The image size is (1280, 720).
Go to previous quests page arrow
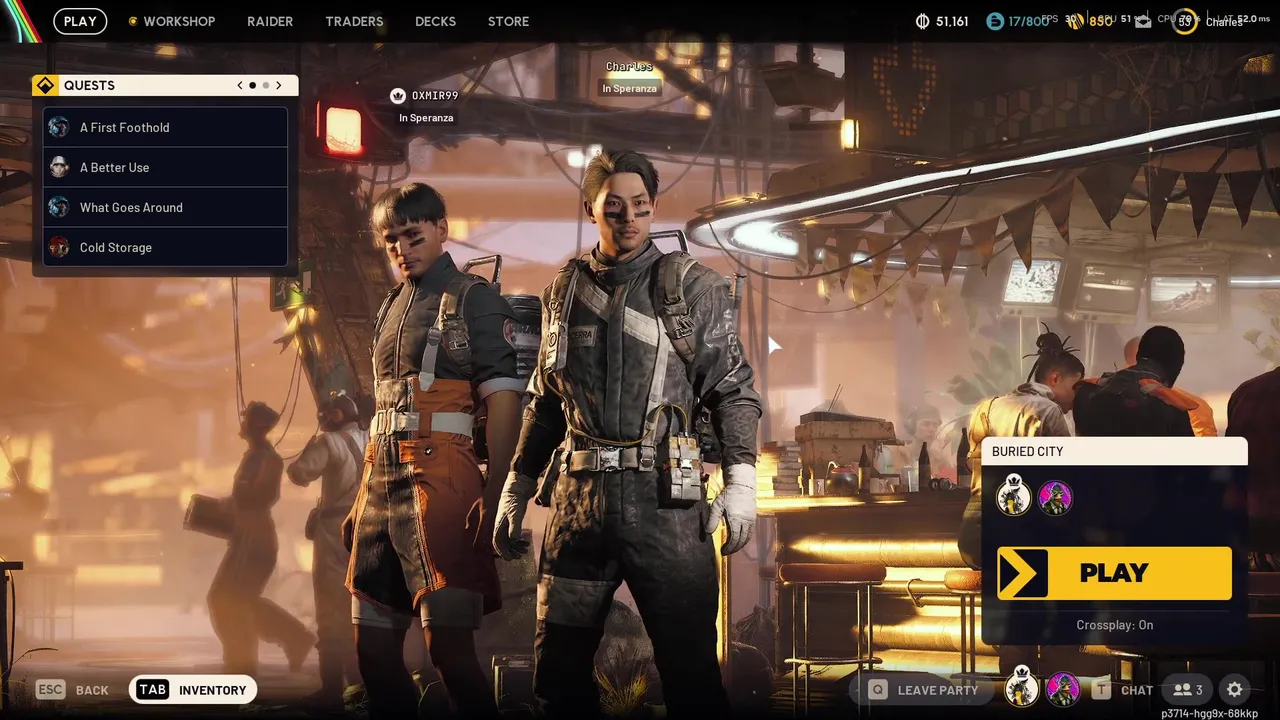[x=240, y=85]
